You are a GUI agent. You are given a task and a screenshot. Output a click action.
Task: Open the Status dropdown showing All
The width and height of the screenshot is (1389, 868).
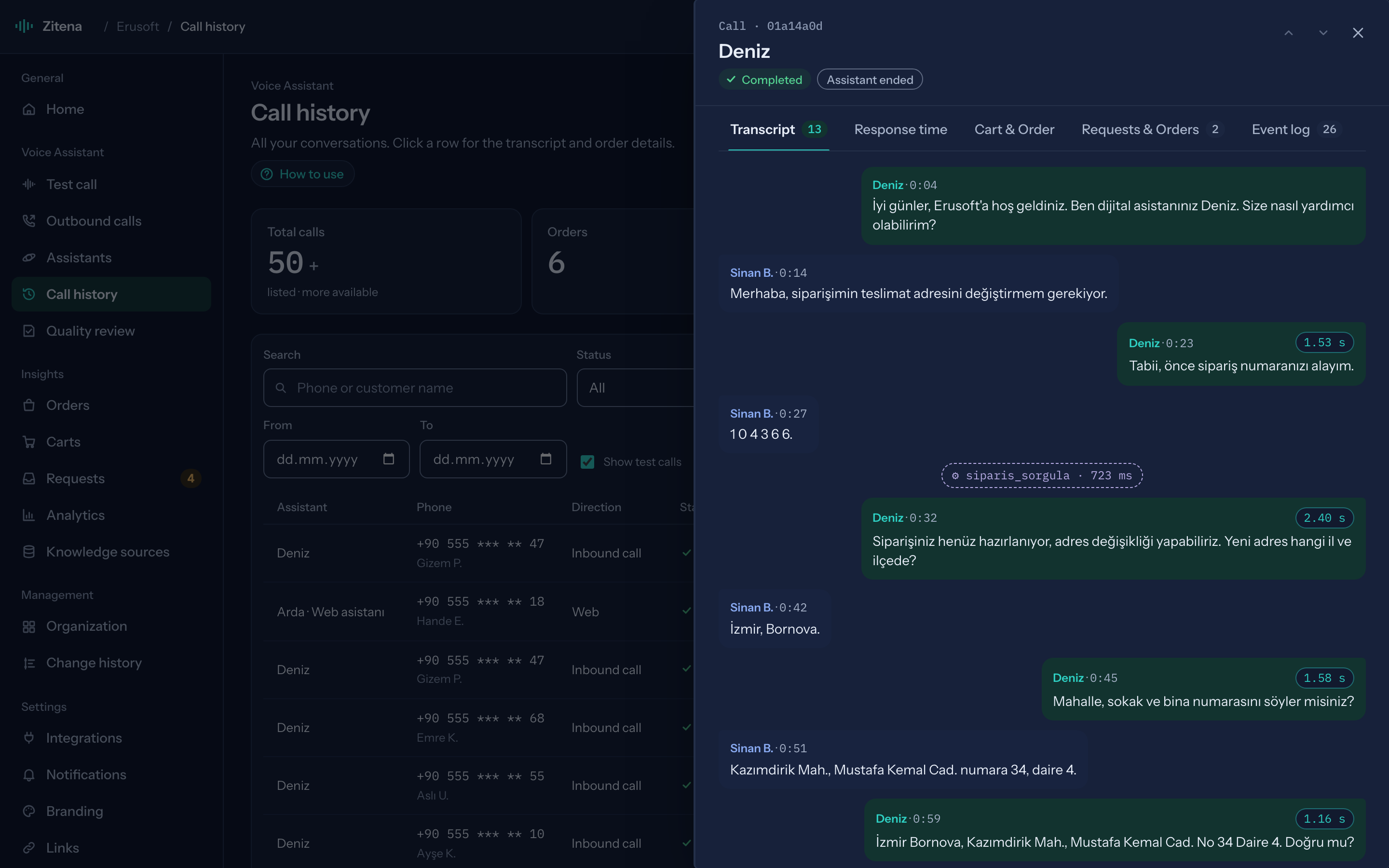pos(635,388)
